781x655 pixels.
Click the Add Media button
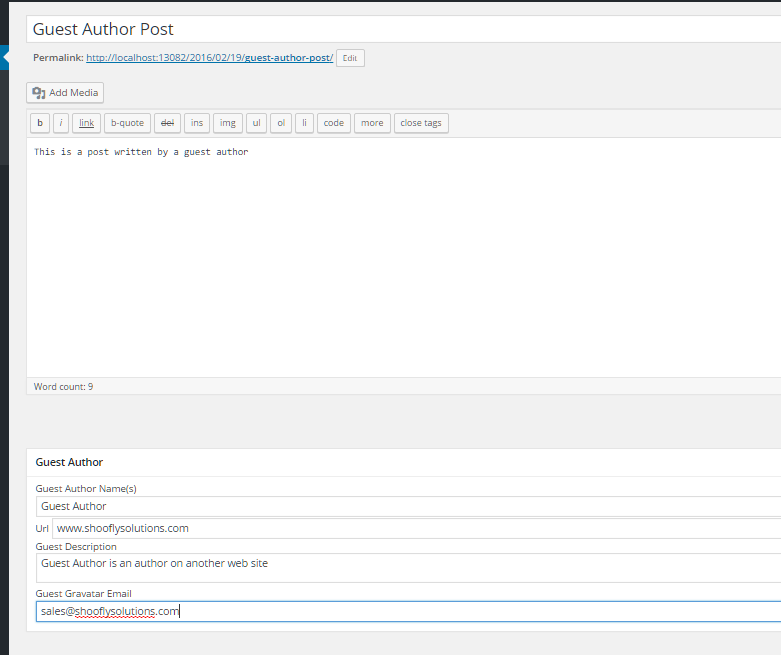65,93
